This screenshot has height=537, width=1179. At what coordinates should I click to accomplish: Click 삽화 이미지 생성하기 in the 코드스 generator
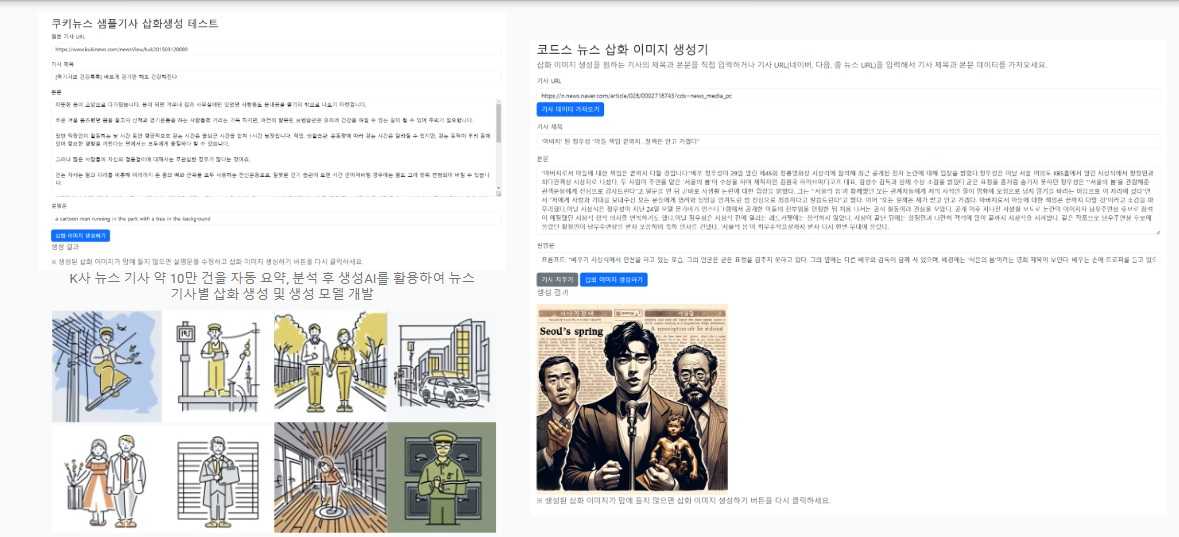(x=614, y=280)
